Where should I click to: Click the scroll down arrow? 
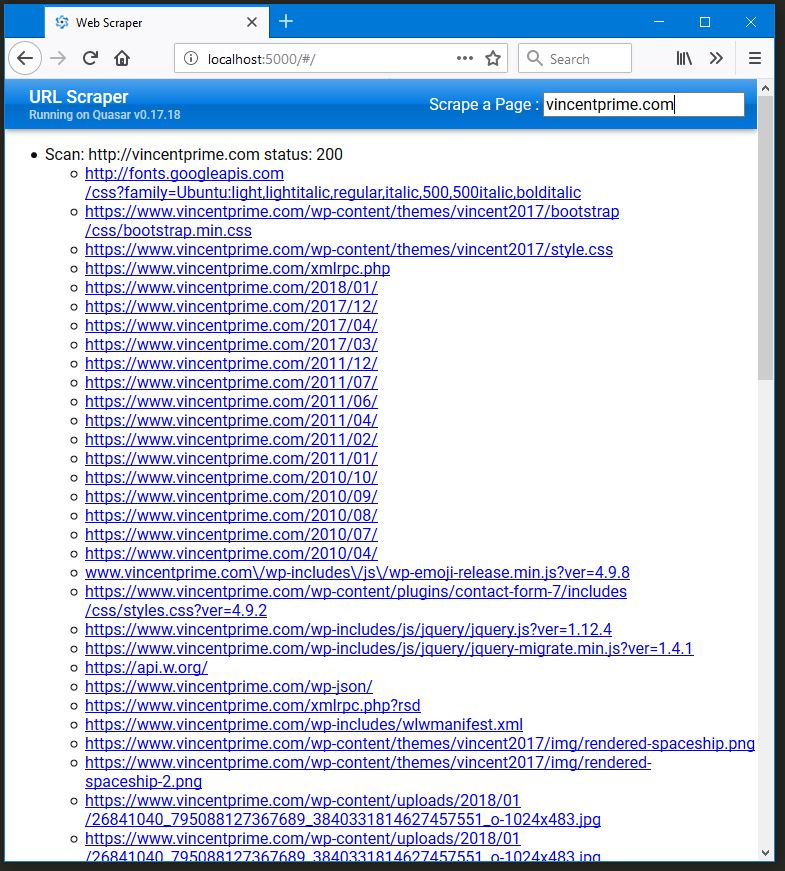pyautogui.click(x=765, y=853)
